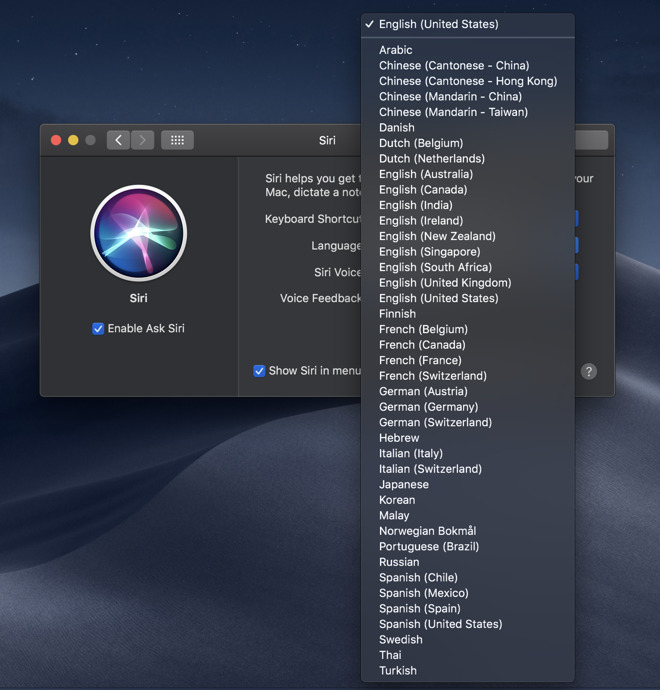Choose Chinese (Cantonese - Hong Kong)
Screen dimensions: 660x690
468,81
